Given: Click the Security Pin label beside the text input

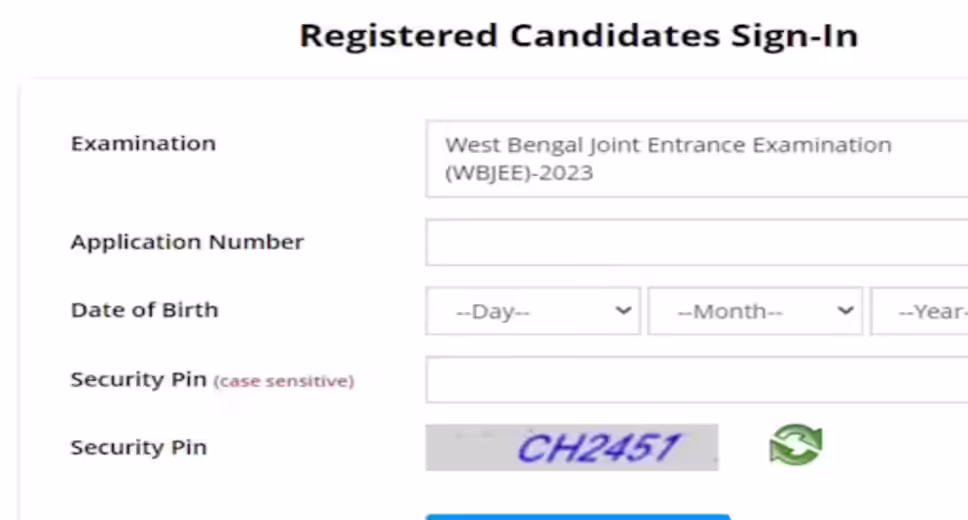Looking at the screenshot, I should pyautogui.click(x=138, y=380).
